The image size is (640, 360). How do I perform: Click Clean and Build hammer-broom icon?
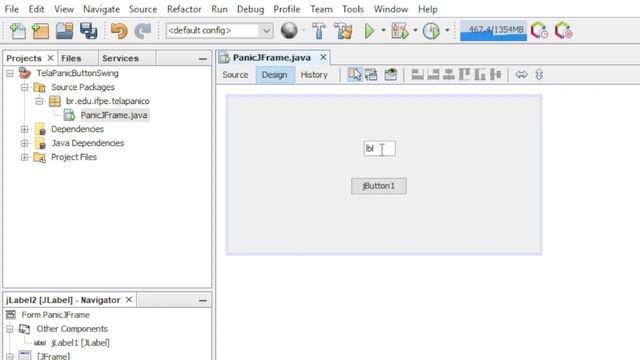pos(343,31)
